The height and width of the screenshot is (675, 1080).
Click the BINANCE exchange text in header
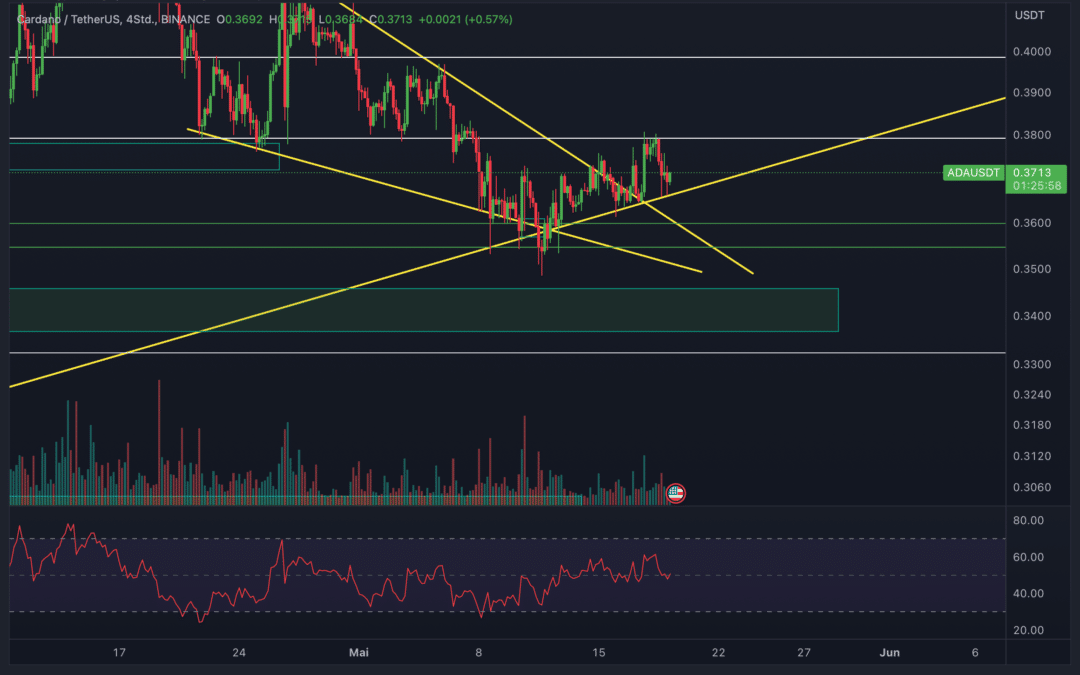[185, 19]
